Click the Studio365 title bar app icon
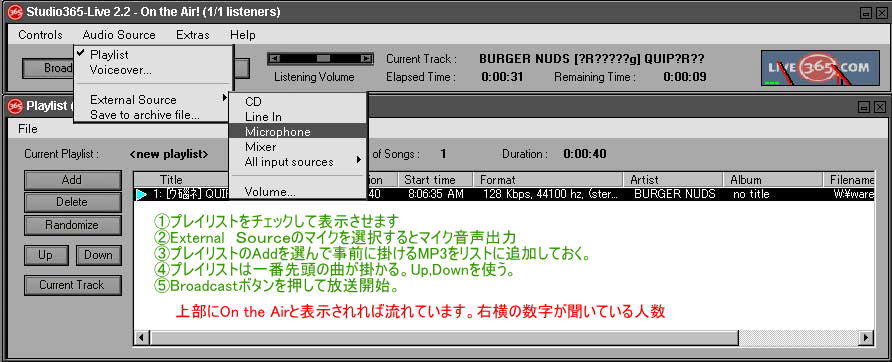The image size is (892, 362). pos(16,11)
